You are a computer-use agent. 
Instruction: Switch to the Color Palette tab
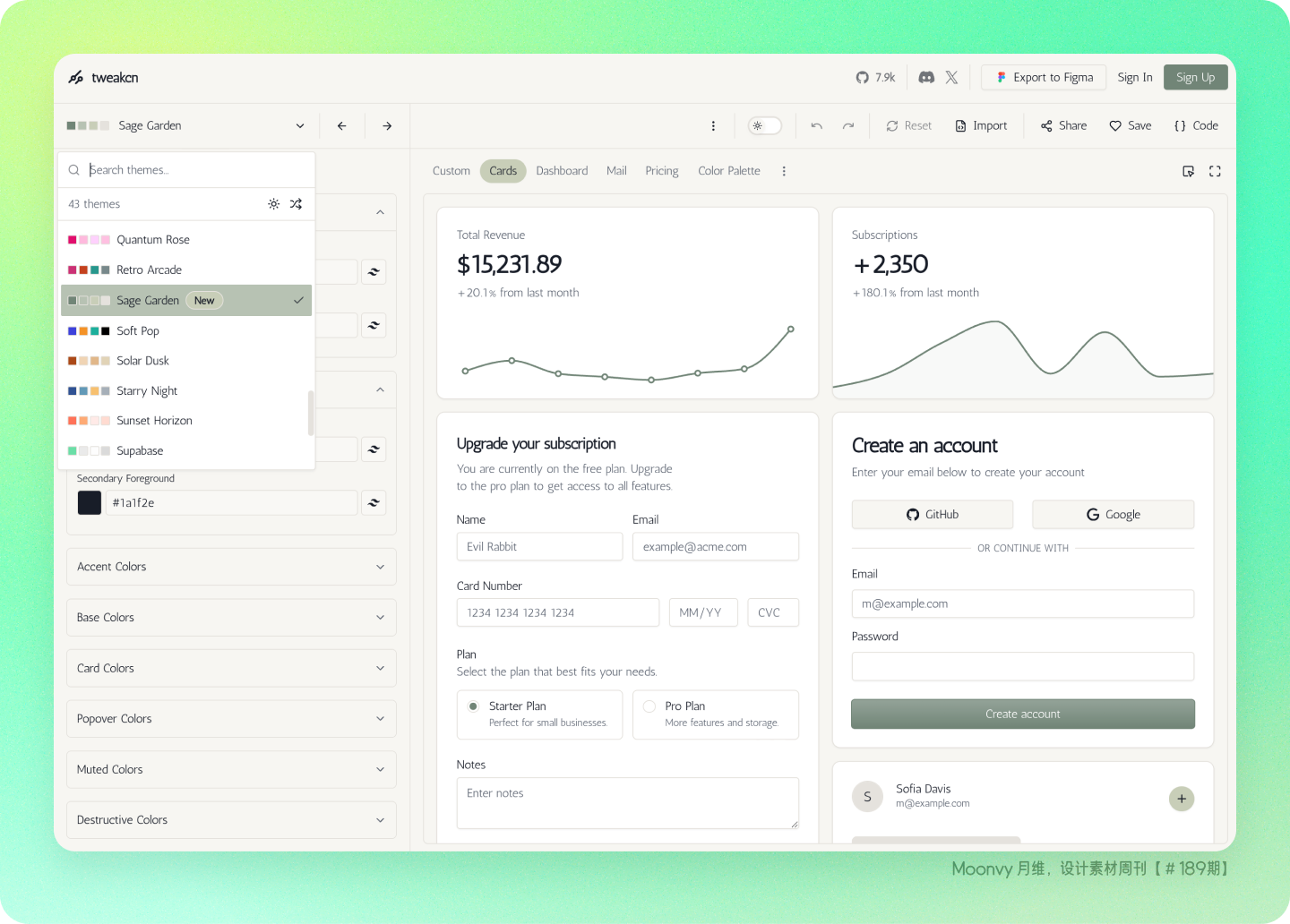tap(728, 171)
